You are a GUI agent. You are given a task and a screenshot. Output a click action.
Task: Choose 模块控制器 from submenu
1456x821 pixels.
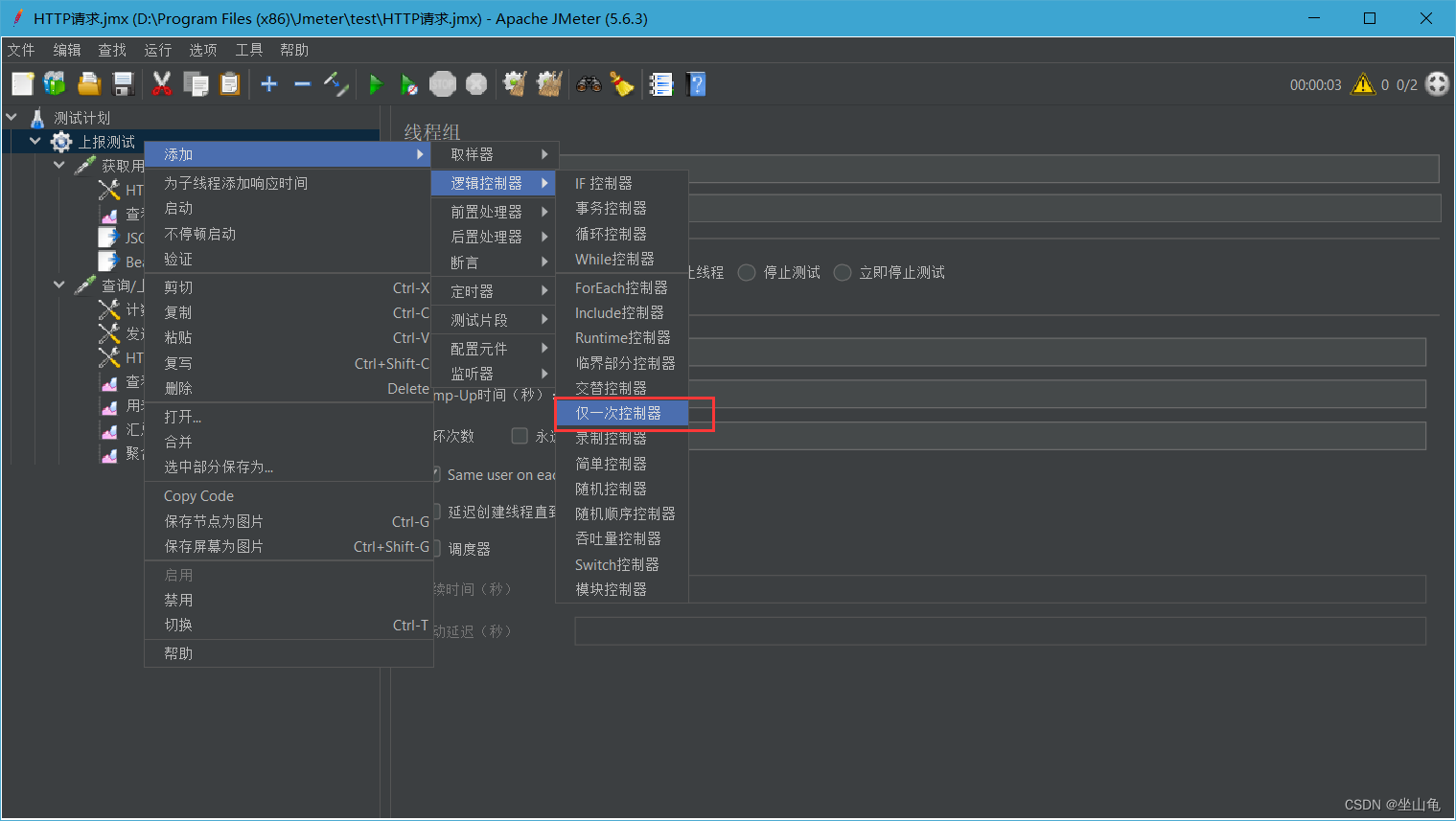[x=622, y=589]
